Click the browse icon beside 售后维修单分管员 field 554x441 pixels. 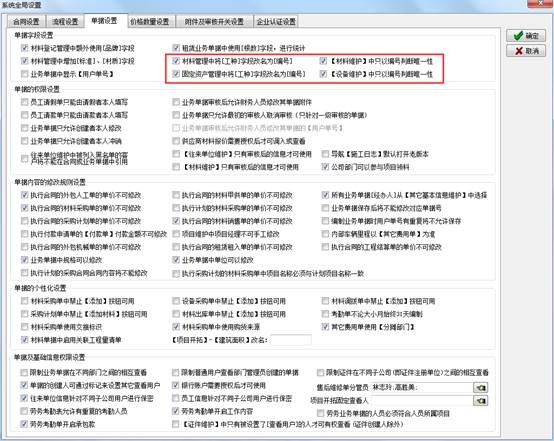[481, 388]
